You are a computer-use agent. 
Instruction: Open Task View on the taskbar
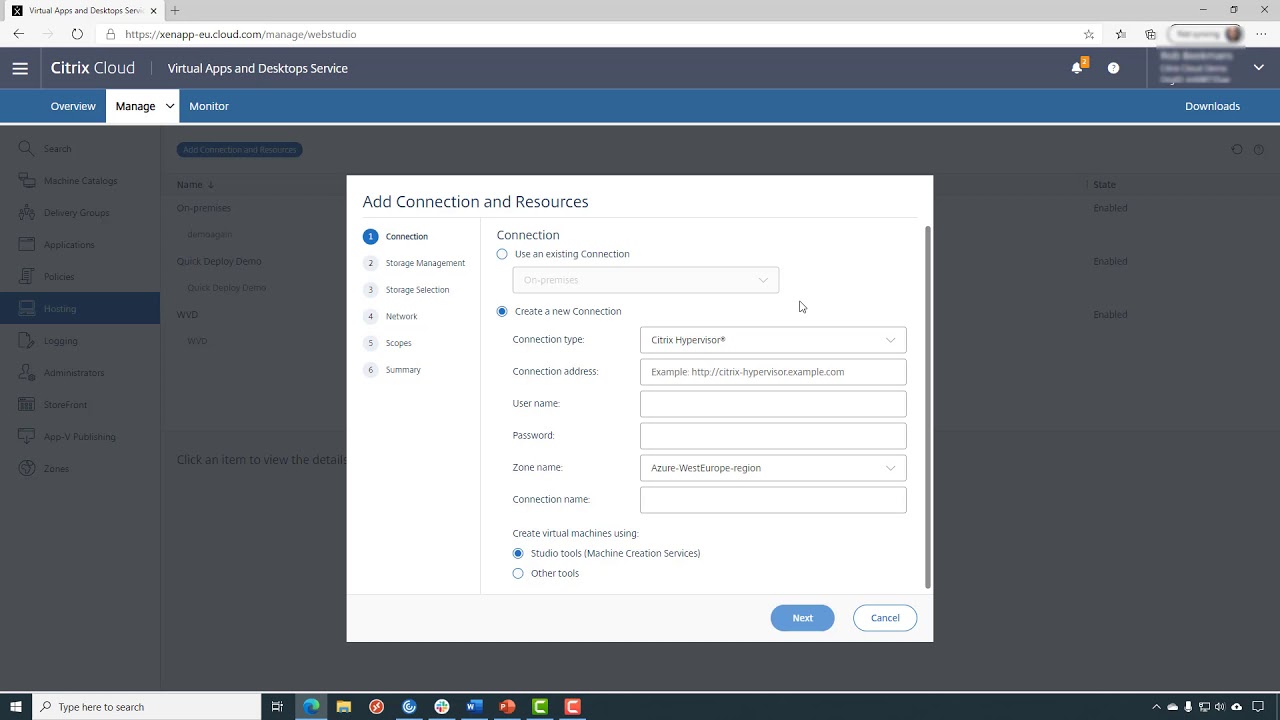click(277, 706)
